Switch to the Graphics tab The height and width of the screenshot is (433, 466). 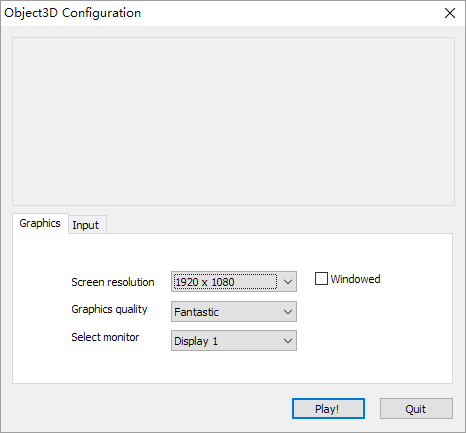click(40, 223)
